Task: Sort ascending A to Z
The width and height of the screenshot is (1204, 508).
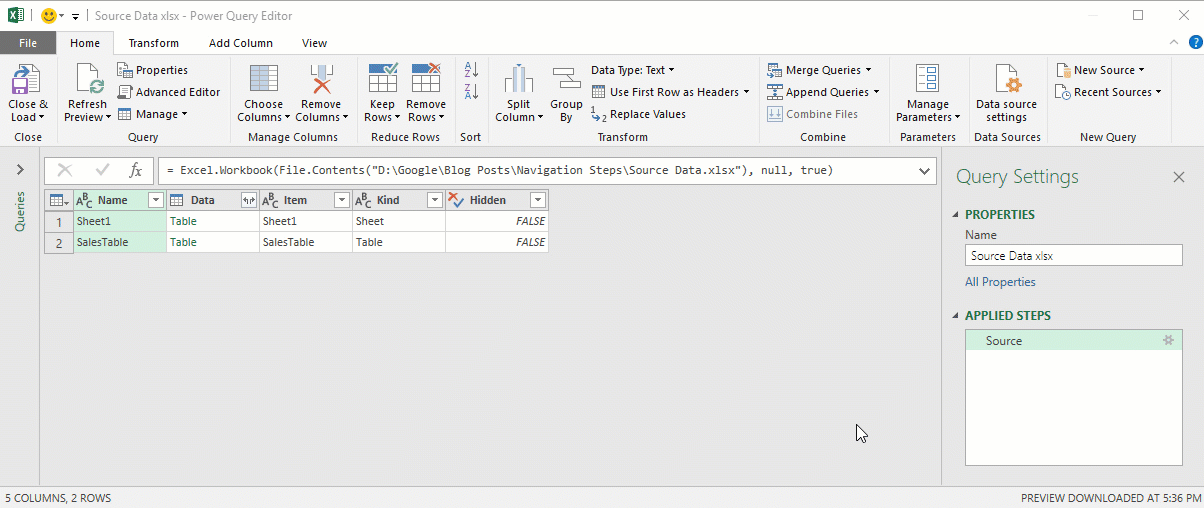Action: pos(471,70)
